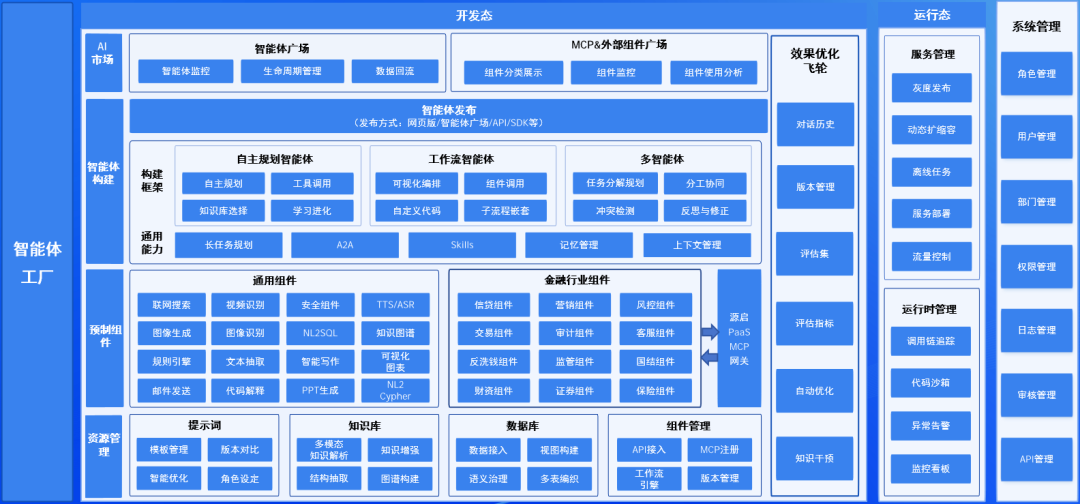Image resolution: width=1080 pixels, height=504 pixels.
Task: Select the 长任务规划 capability
Action: pos(229,245)
